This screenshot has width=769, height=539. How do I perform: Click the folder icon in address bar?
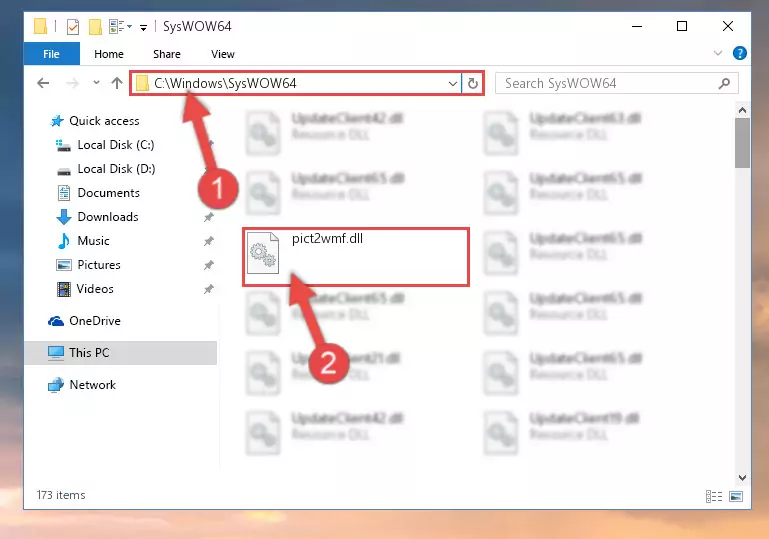click(142, 83)
